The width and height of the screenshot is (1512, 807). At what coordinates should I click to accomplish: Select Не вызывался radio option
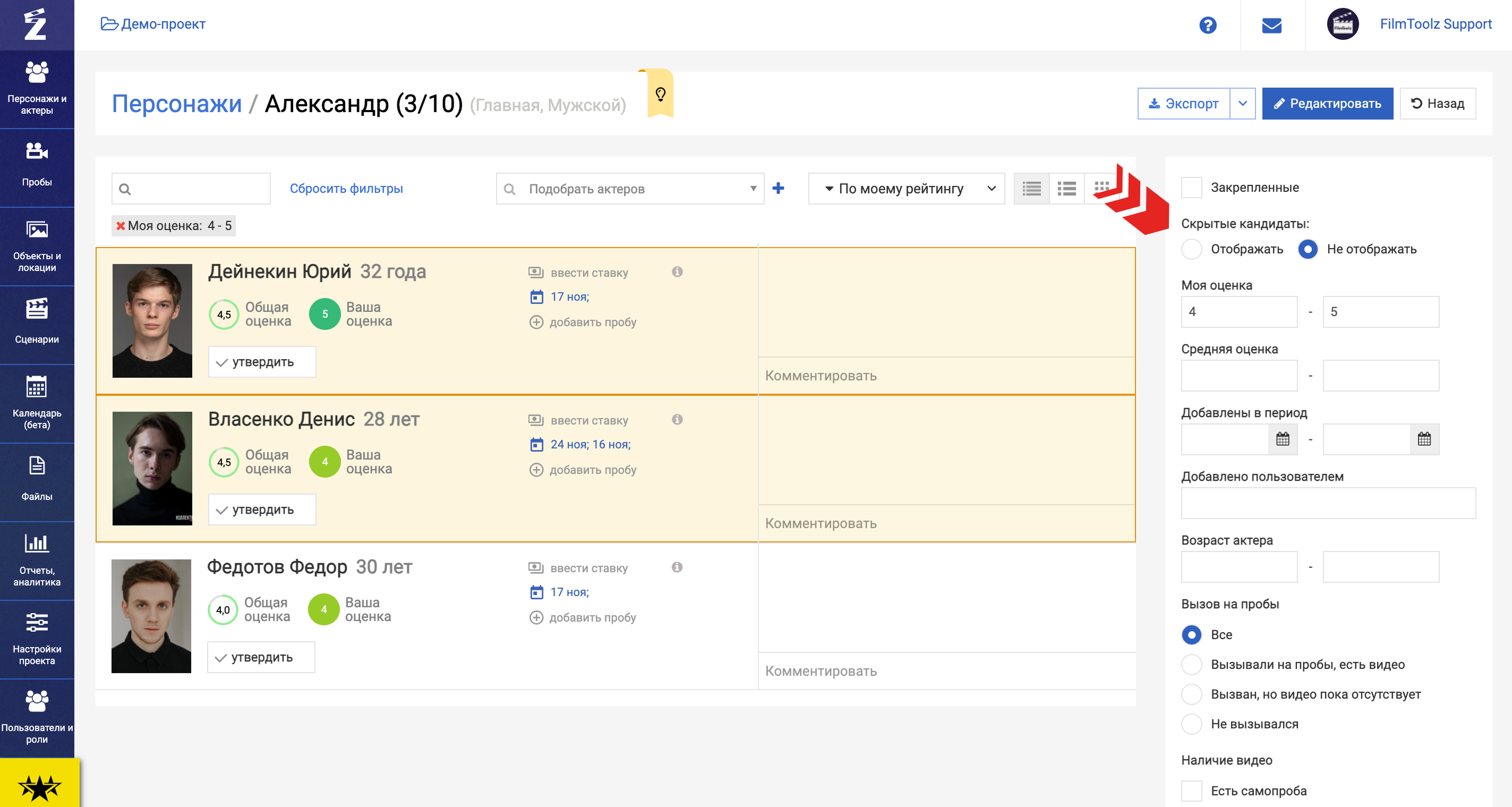(1191, 724)
